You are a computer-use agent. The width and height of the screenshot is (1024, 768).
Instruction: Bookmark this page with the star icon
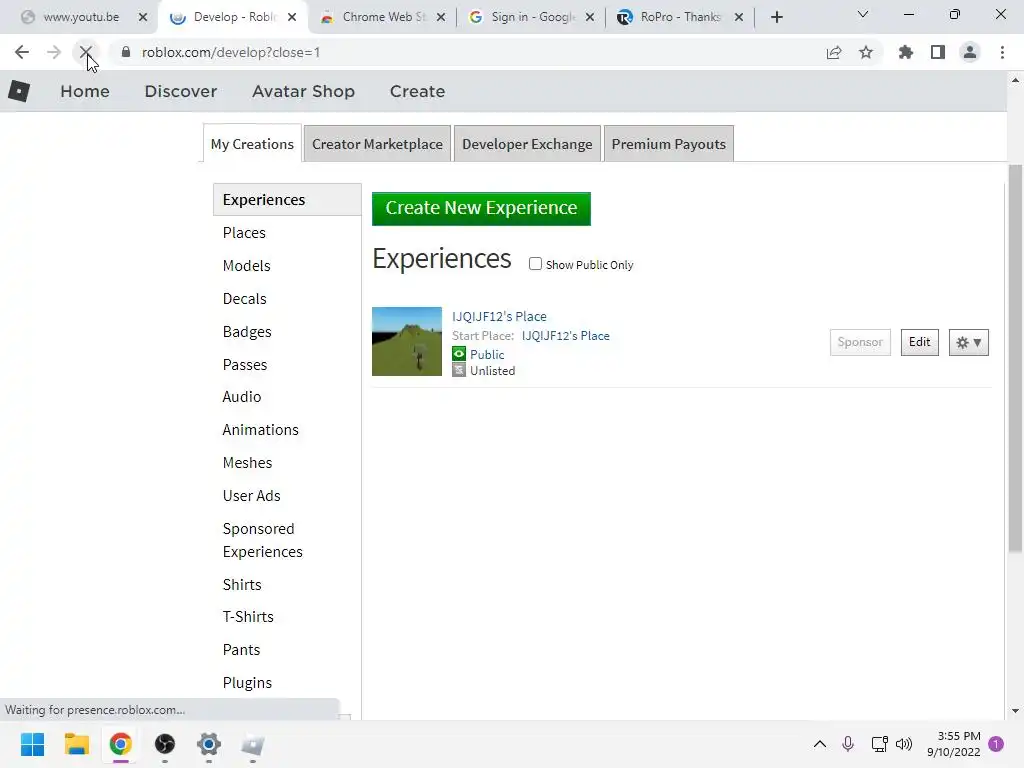[866, 52]
